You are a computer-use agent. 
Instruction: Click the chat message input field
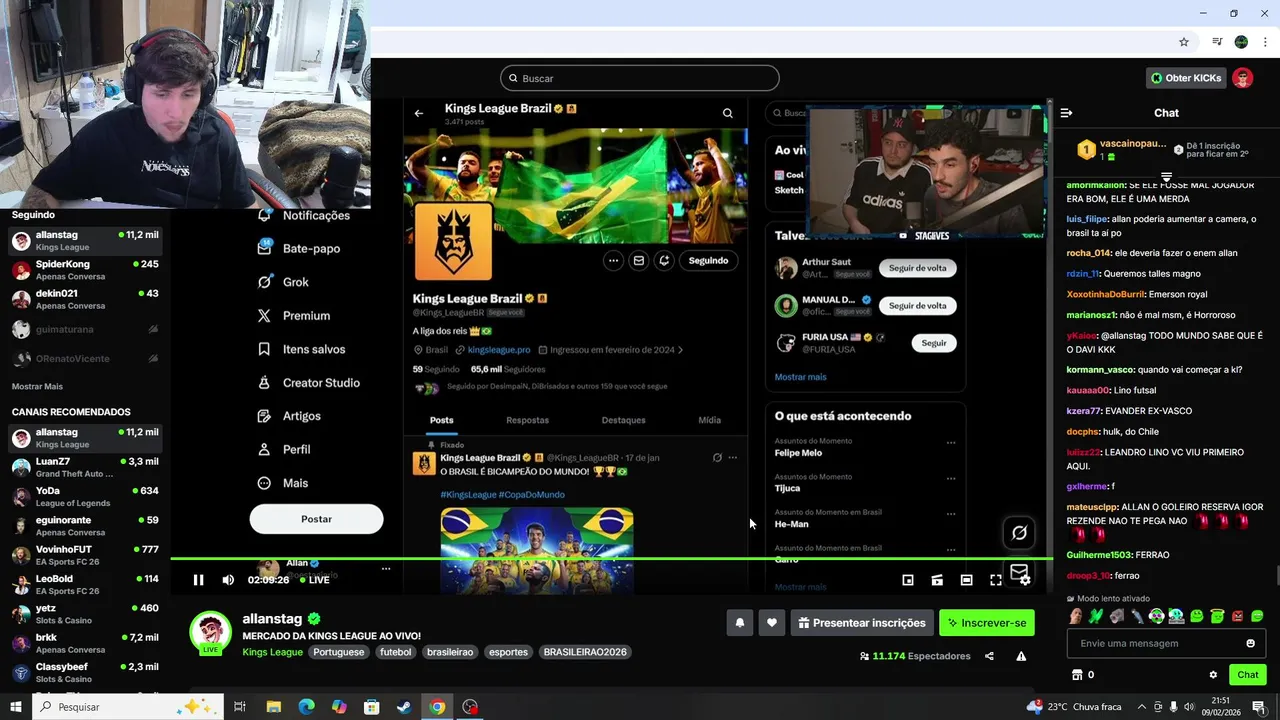(1166, 643)
